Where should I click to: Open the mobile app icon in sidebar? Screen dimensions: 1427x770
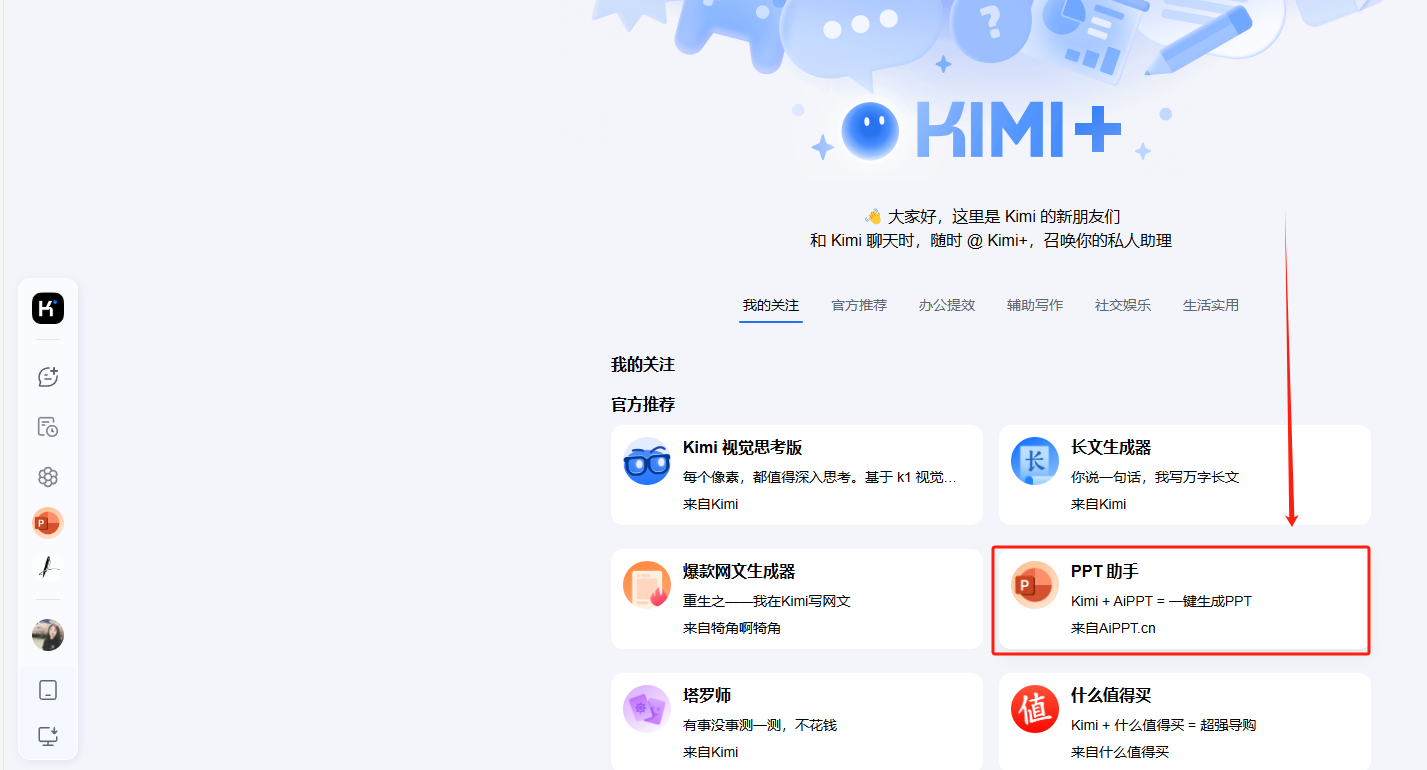click(48, 690)
